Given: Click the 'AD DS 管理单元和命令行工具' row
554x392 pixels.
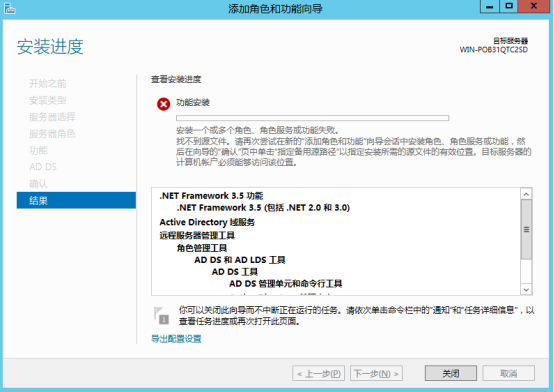Looking at the screenshot, I should coord(285,283).
